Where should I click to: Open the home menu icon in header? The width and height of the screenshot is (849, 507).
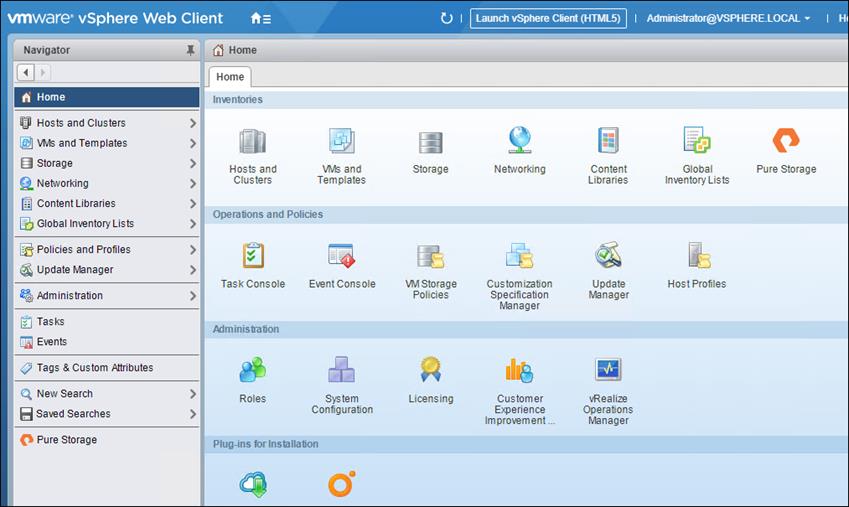[260, 18]
